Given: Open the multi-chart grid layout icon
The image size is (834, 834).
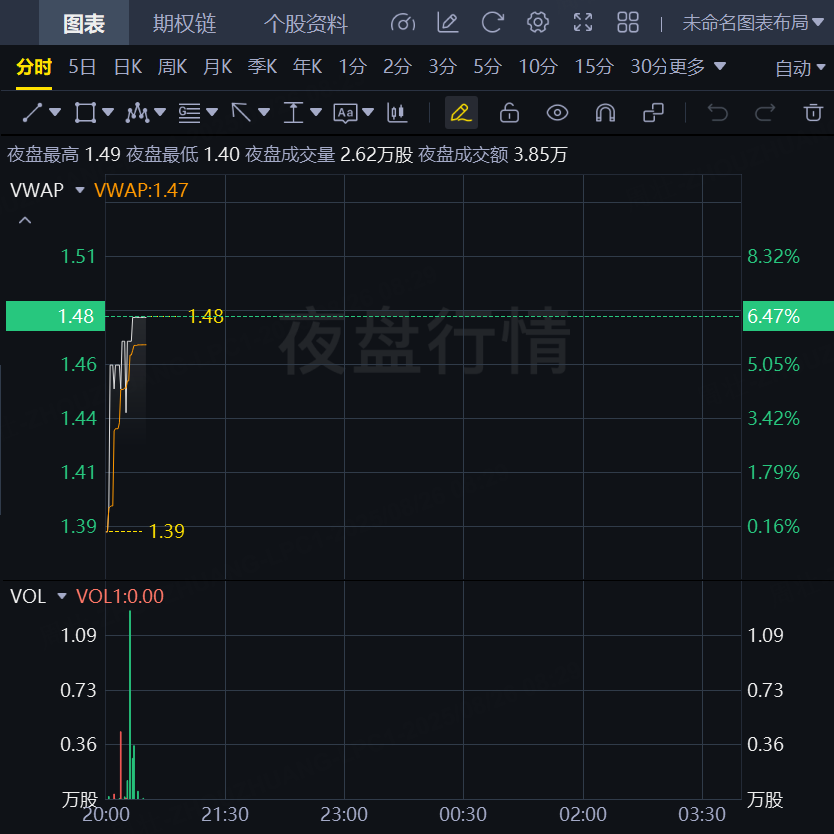Looking at the screenshot, I should point(628,22).
